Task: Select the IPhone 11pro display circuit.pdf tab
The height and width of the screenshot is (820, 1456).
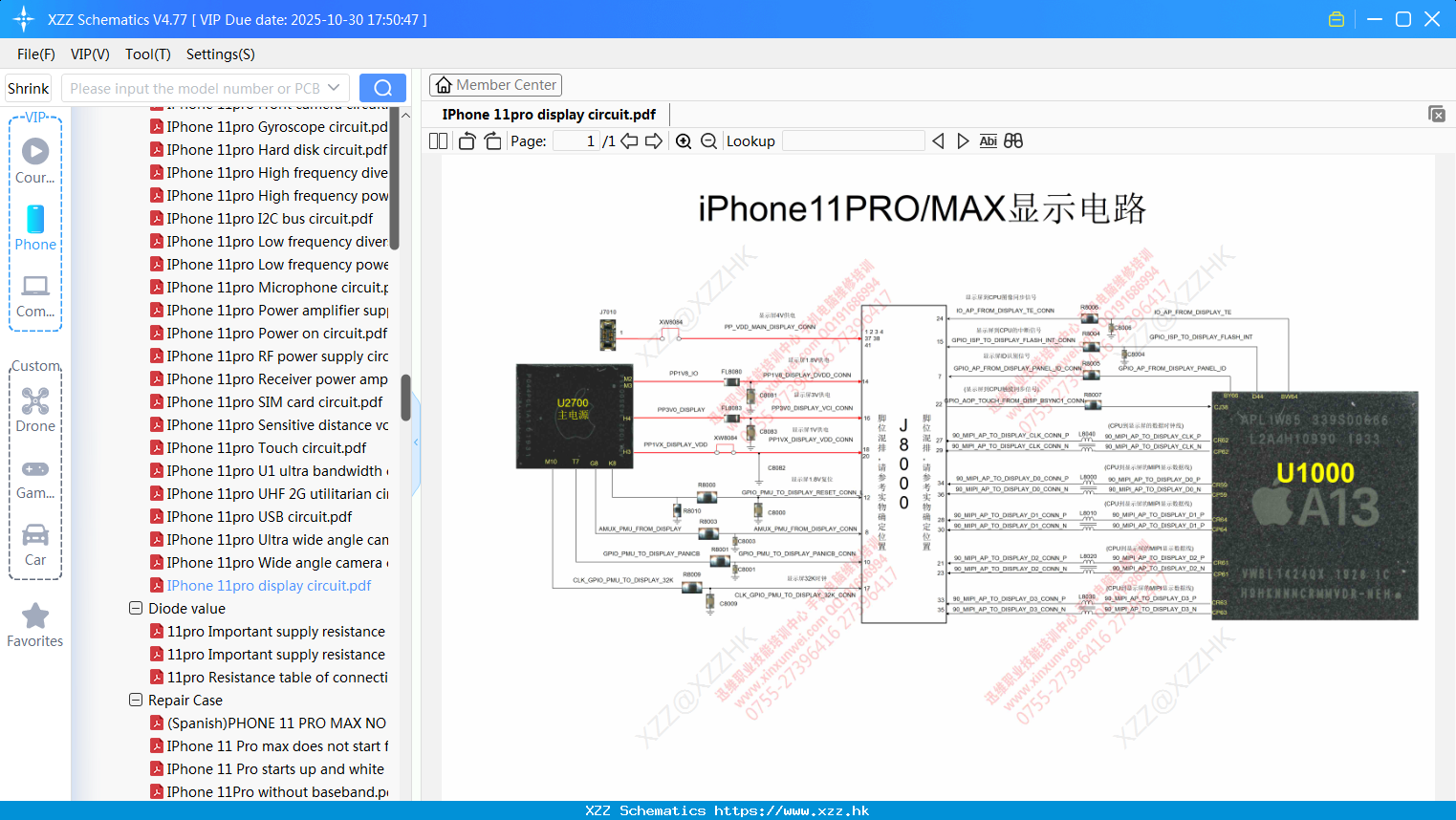Action: click(549, 115)
